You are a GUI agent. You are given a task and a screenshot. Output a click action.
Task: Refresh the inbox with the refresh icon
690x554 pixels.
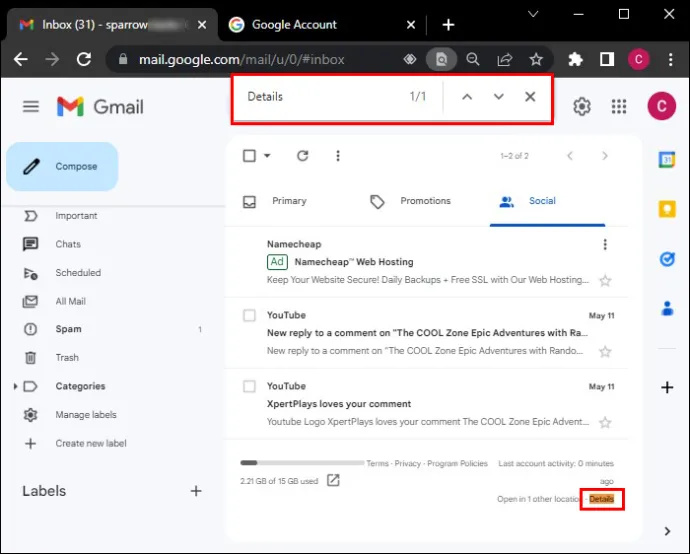tap(302, 156)
